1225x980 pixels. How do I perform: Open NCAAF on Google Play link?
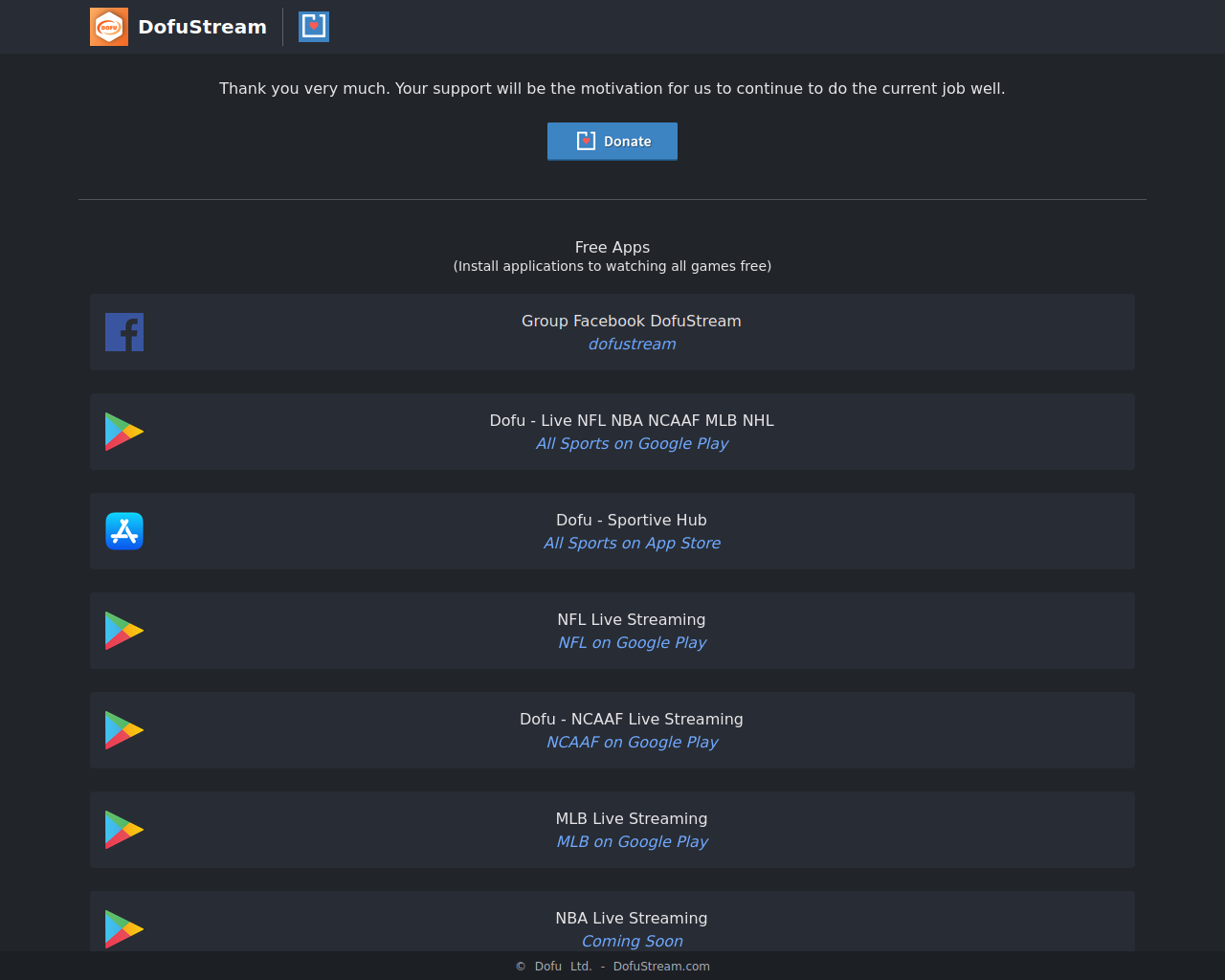[x=632, y=742]
